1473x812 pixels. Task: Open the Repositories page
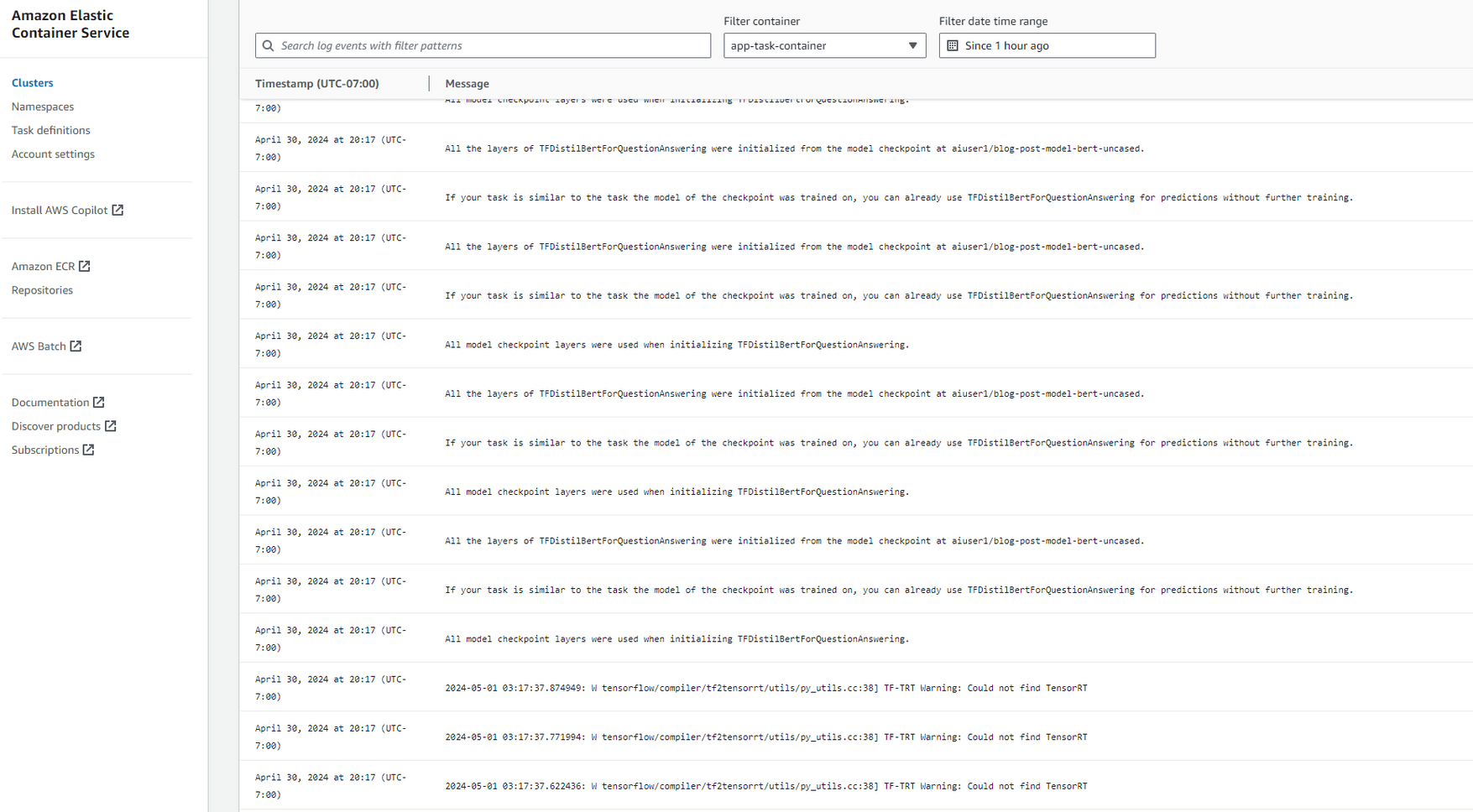[x=42, y=289]
